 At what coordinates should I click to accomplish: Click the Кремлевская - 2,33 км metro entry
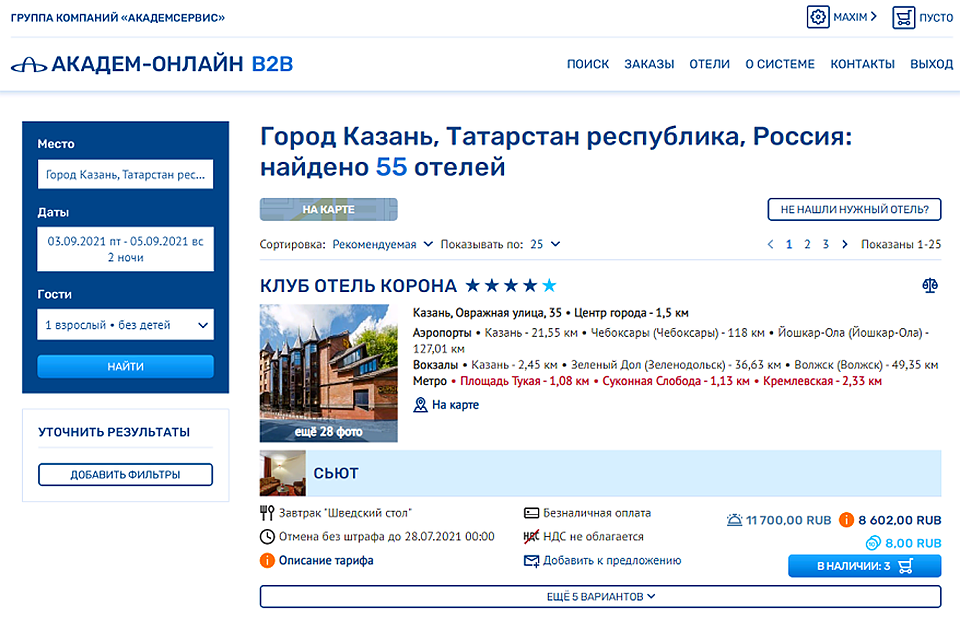822,381
